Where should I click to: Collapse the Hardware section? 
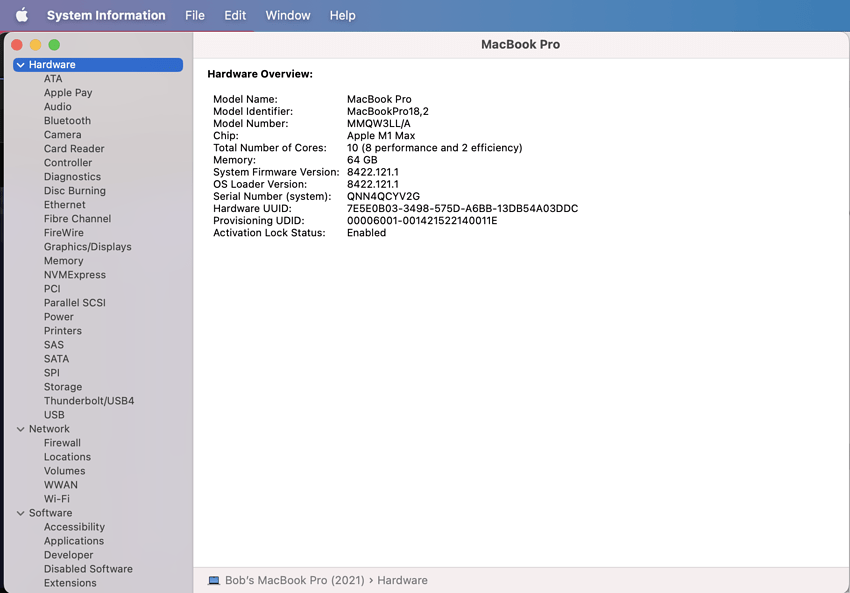click(20, 64)
